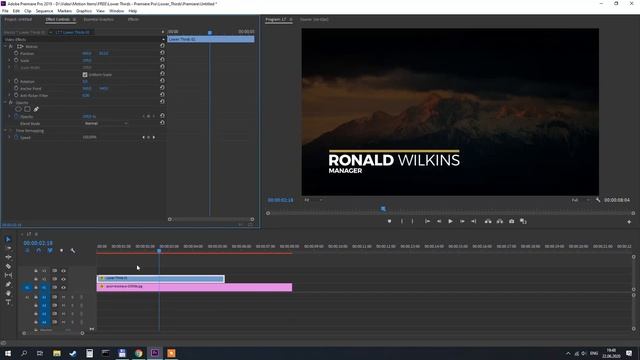Viewport: 640px width, 360px height.
Task: Select the Razor tool
Action: pyautogui.click(x=8, y=266)
